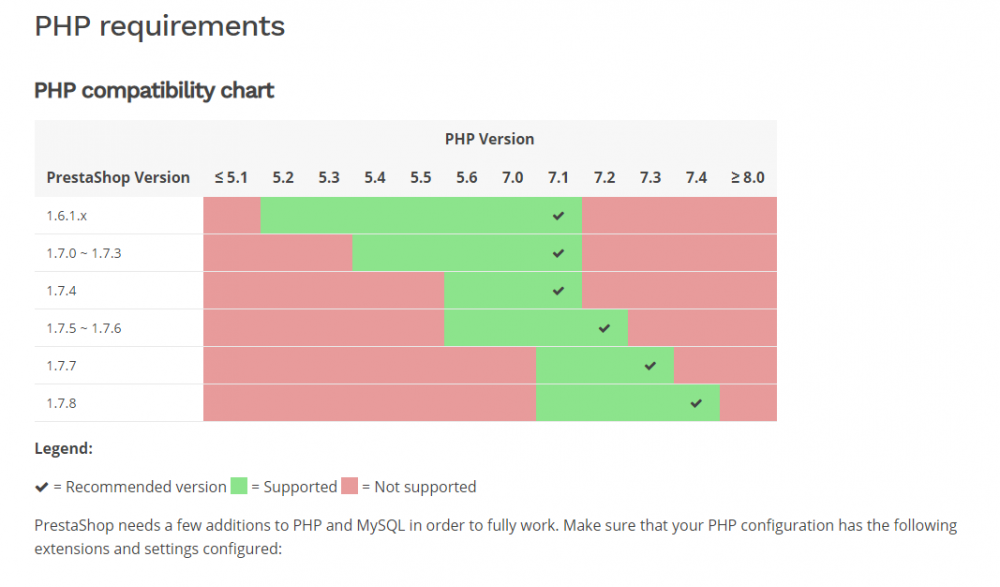Click the "5.6" PHP version column header
Image resolution: width=1000 pixels, height=587 pixels.
point(466,178)
